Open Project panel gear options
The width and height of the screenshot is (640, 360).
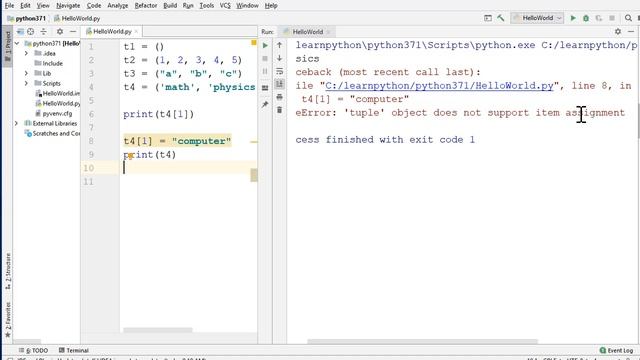point(60,31)
